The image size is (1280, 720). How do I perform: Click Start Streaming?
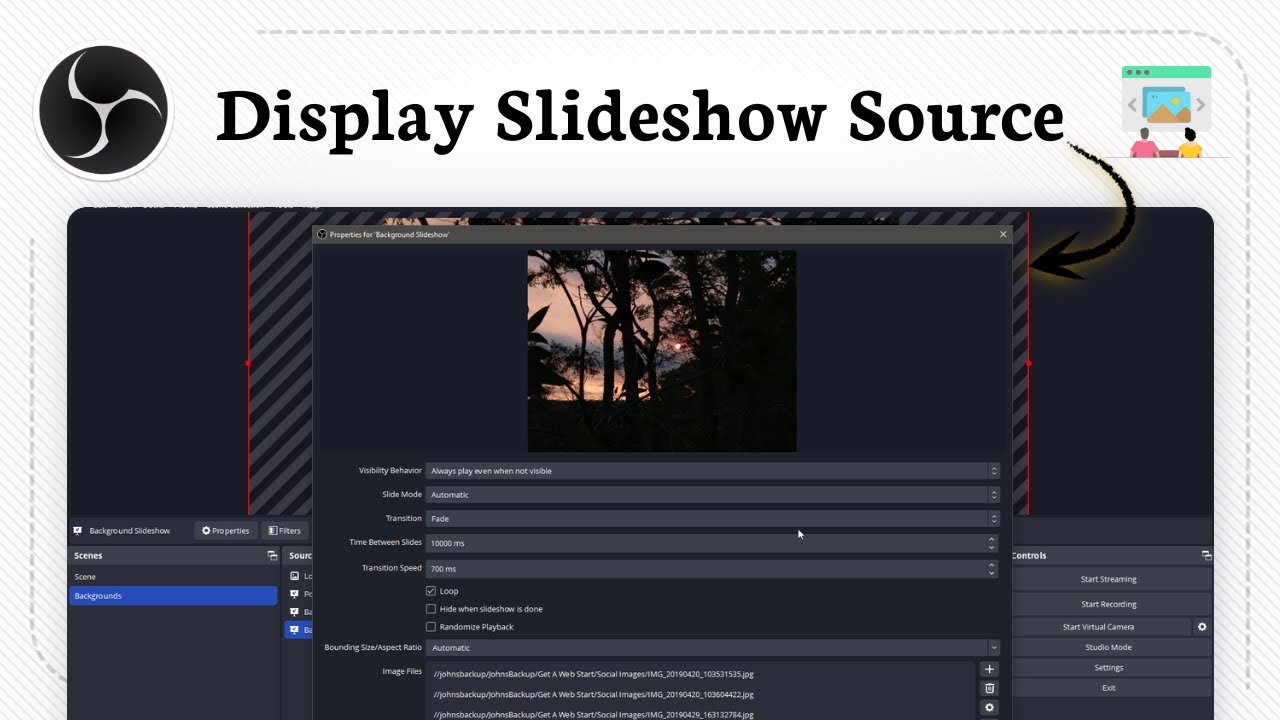point(1108,579)
